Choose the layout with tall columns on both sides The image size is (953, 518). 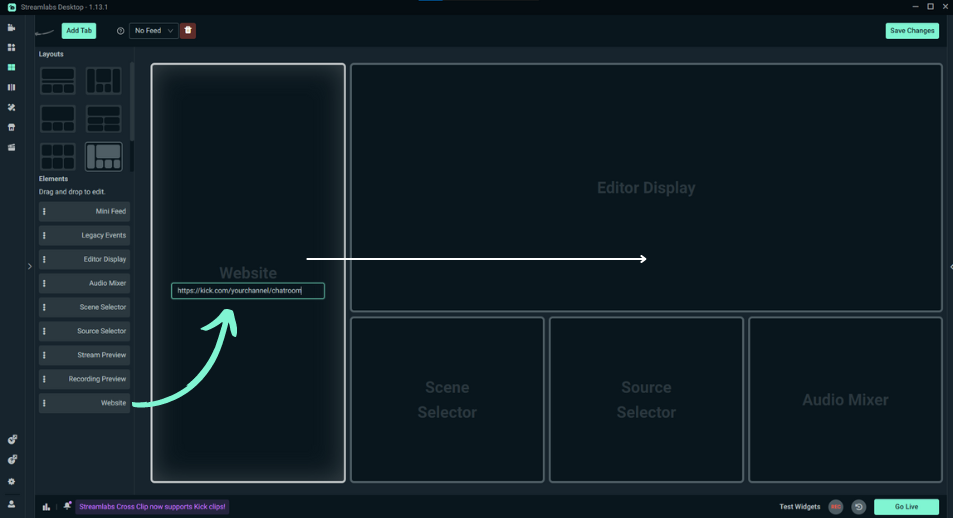tap(103, 81)
